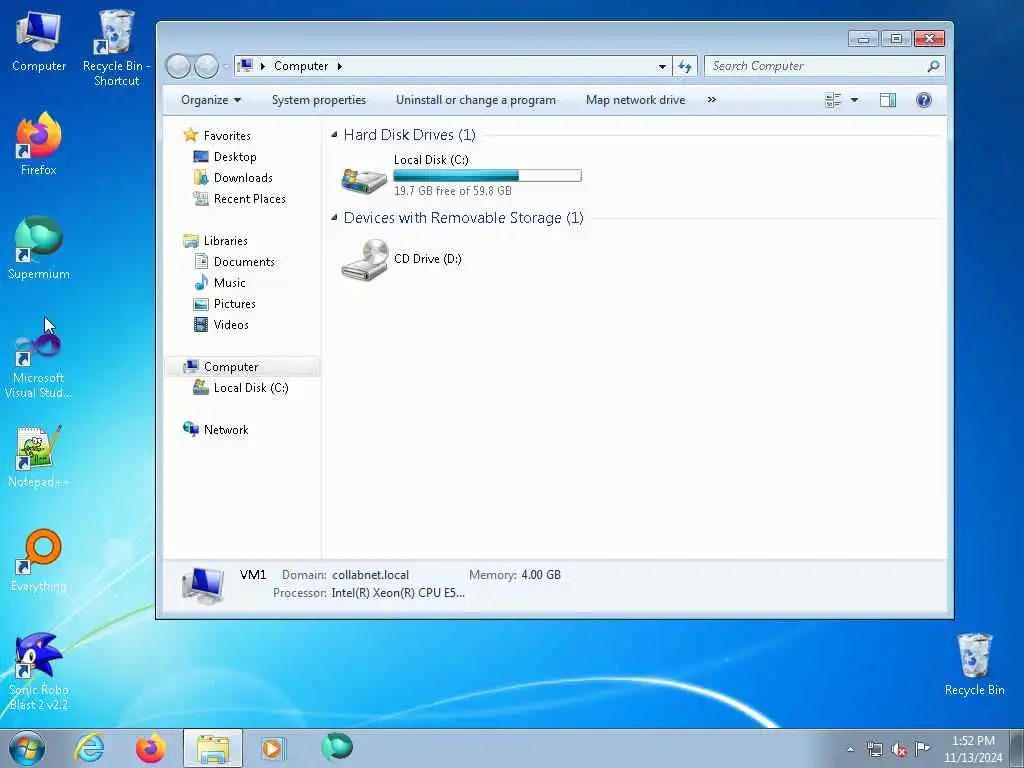Click the search magnifier icon

click(933, 66)
